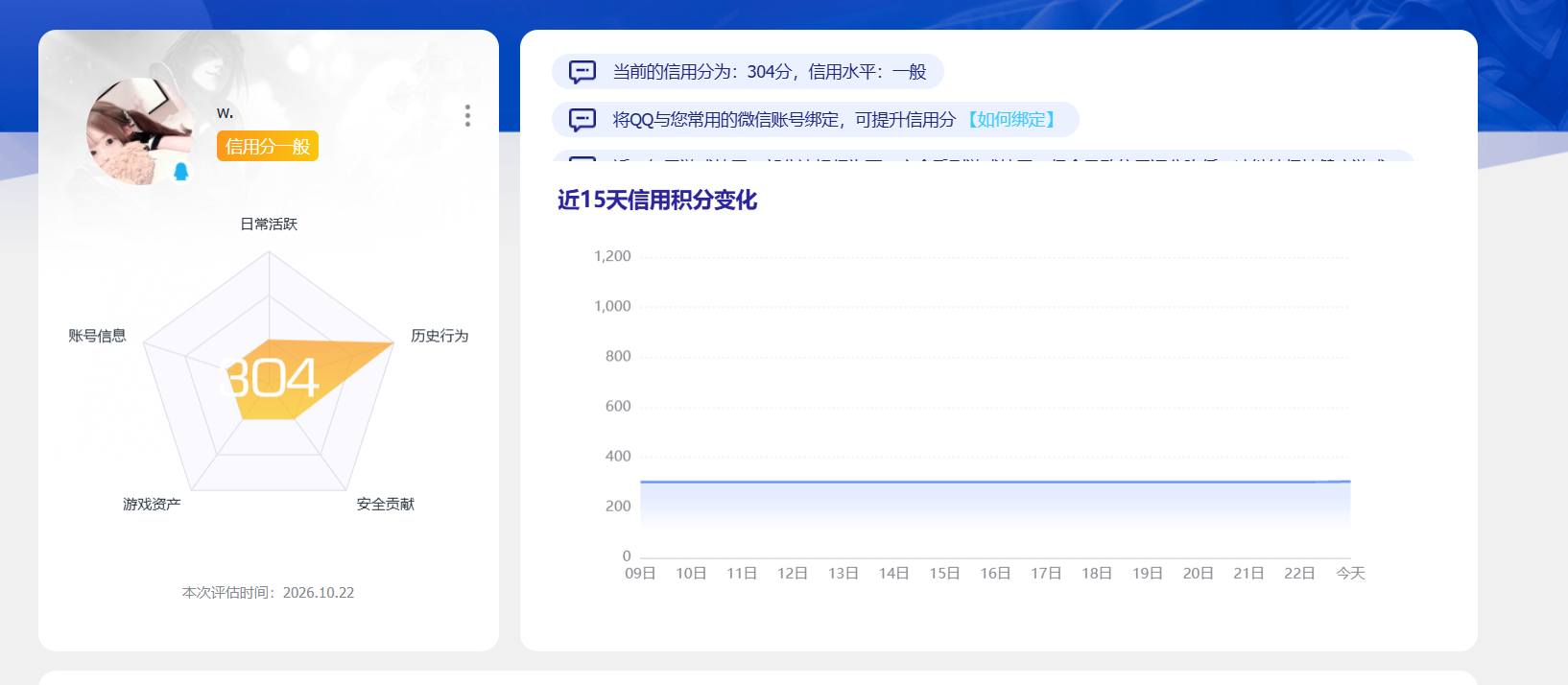The image size is (1568, 685).
Task: Click the 15日 date on the chart axis
Action: pyautogui.click(x=944, y=573)
